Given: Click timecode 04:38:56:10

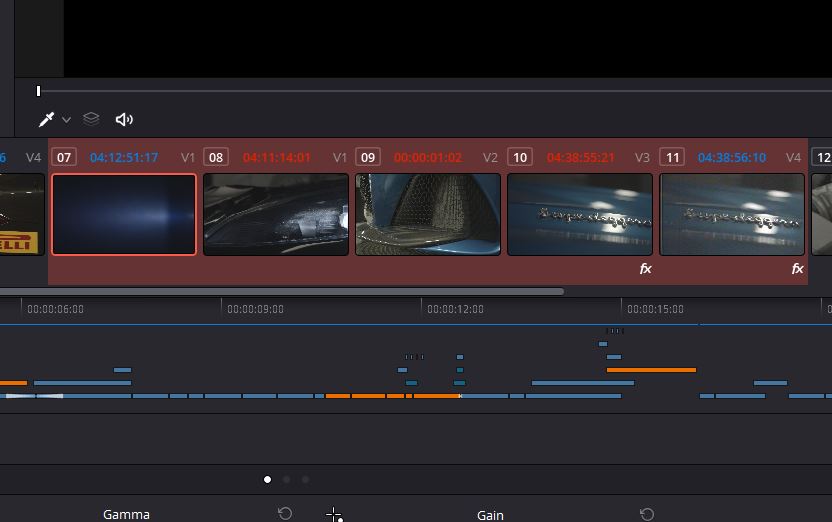Looking at the screenshot, I should click(732, 158).
